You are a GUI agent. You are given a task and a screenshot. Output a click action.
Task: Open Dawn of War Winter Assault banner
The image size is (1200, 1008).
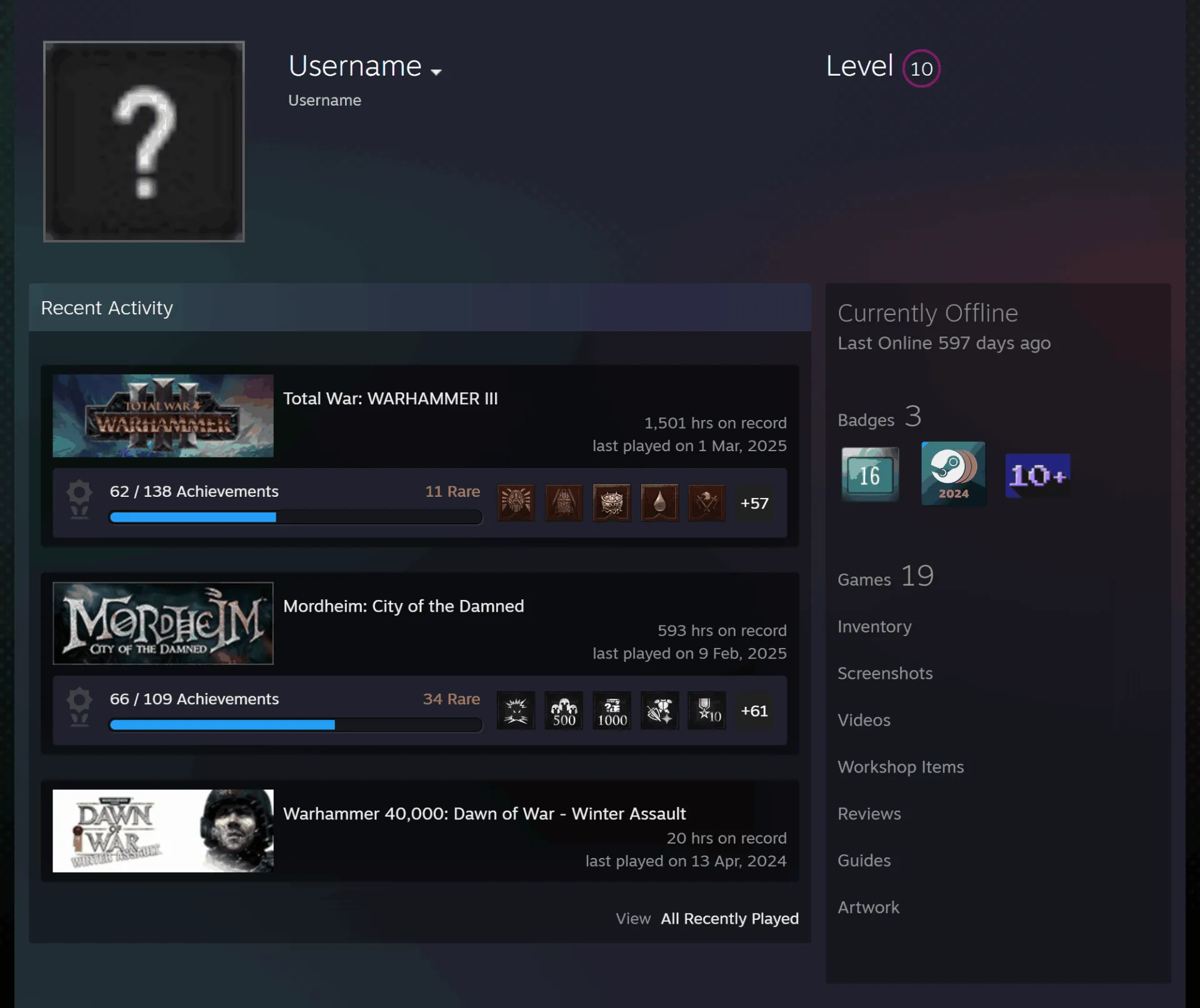(x=163, y=831)
